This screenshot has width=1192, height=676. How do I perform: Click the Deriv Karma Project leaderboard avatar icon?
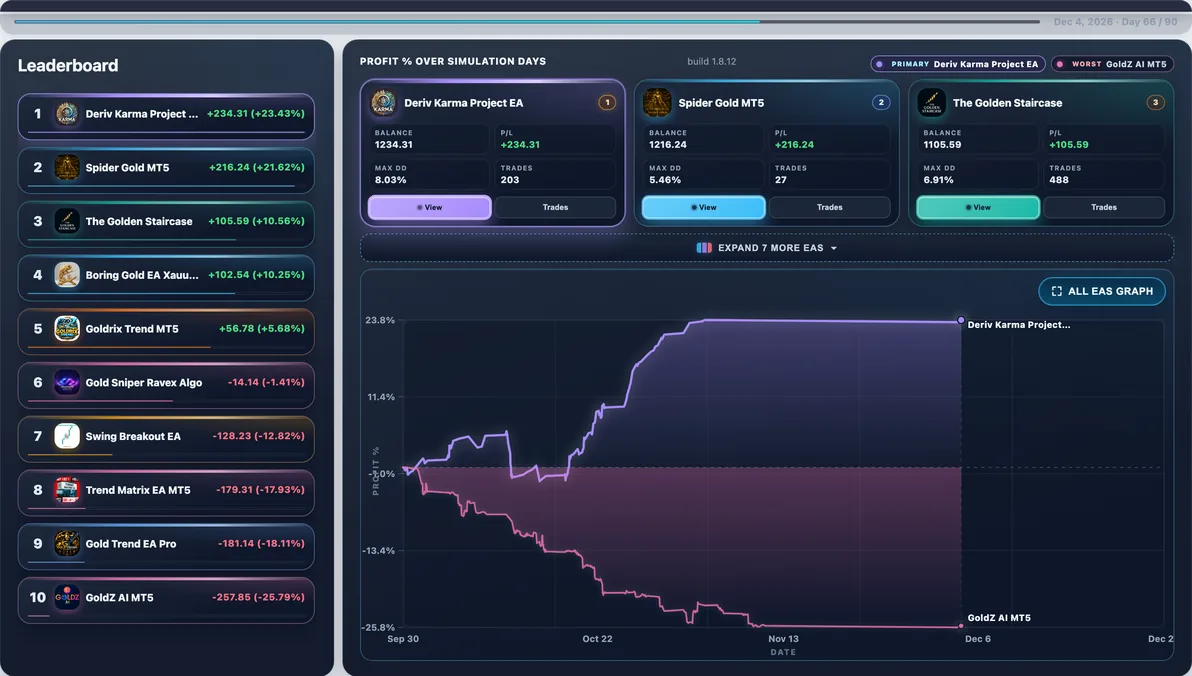click(67, 114)
